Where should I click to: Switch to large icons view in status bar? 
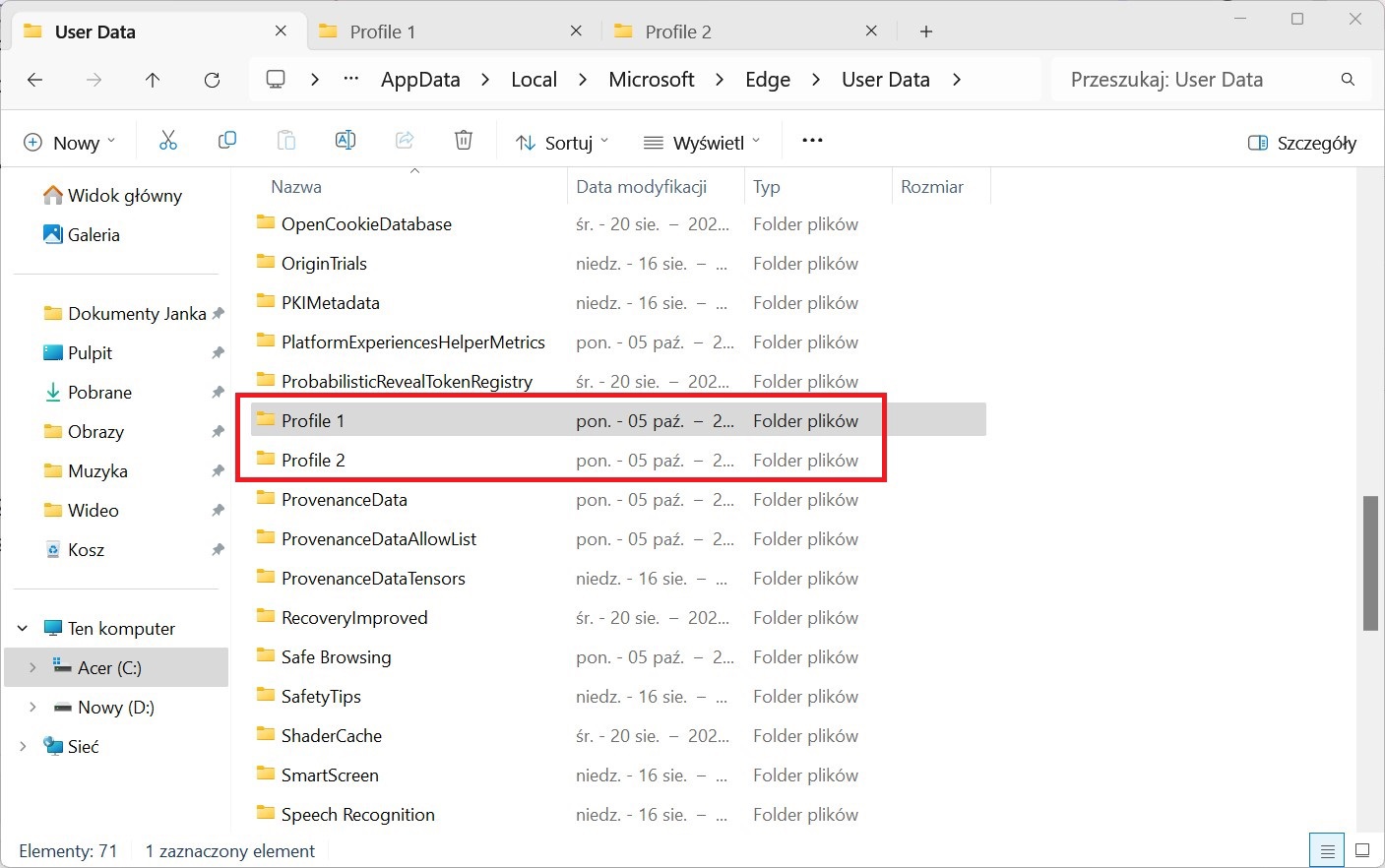[x=1362, y=850]
